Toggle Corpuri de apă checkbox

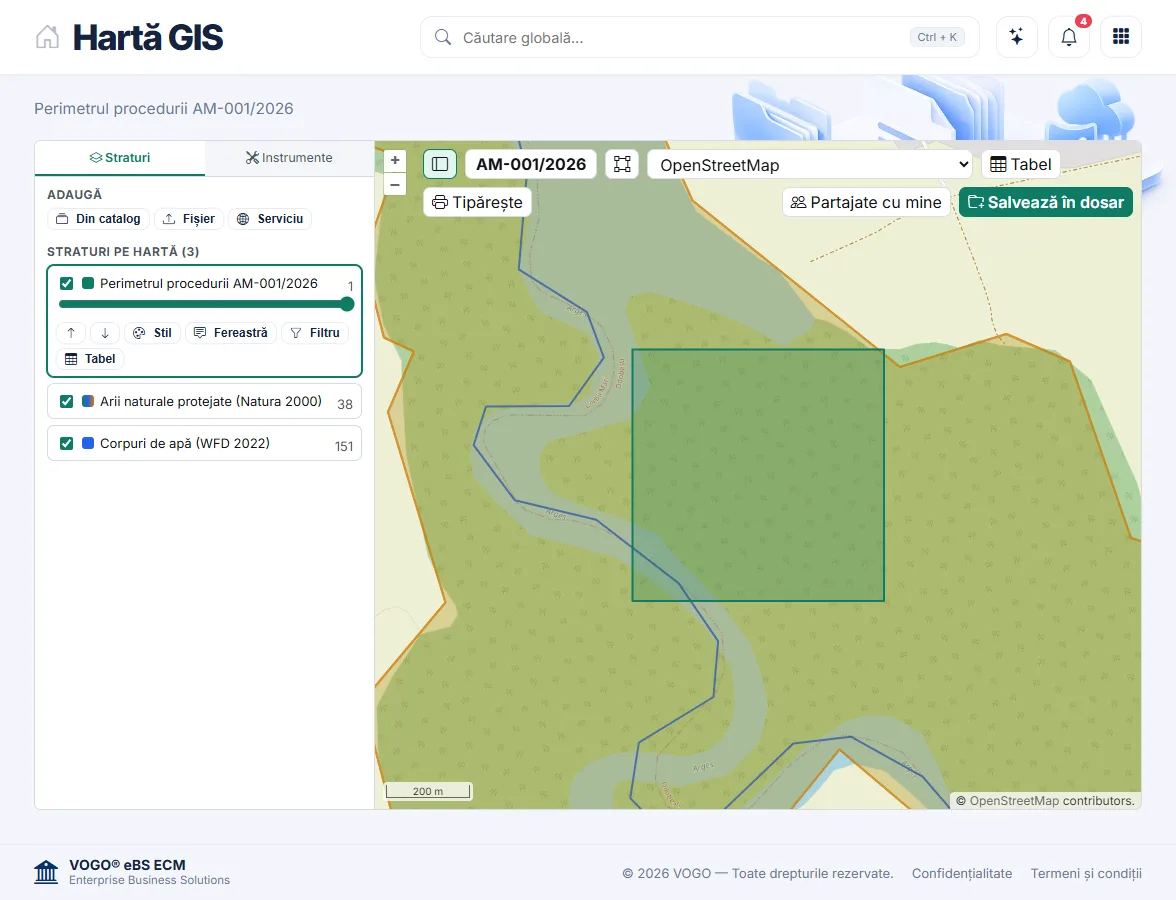point(67,443)
